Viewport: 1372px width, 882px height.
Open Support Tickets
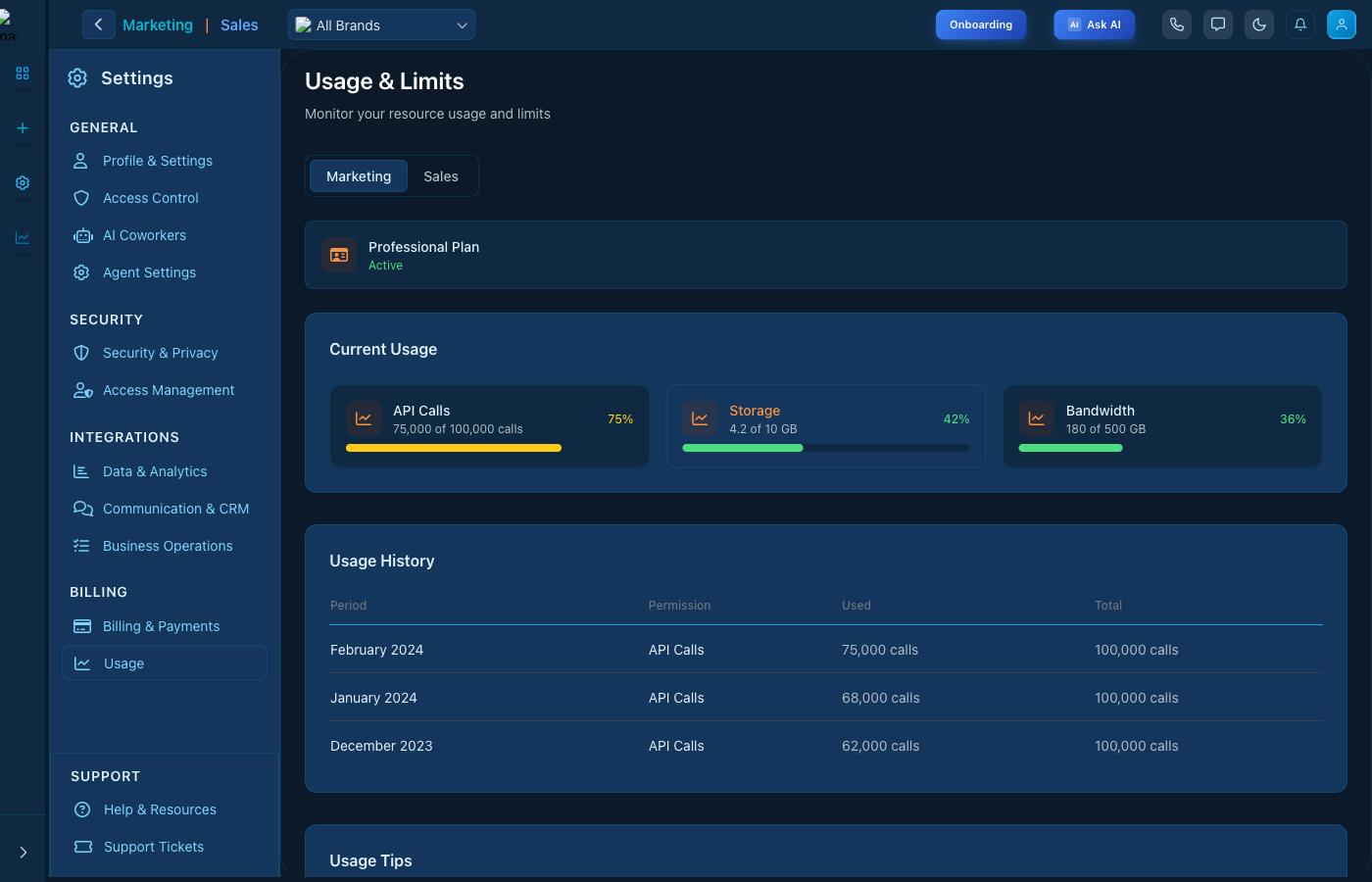165,847
